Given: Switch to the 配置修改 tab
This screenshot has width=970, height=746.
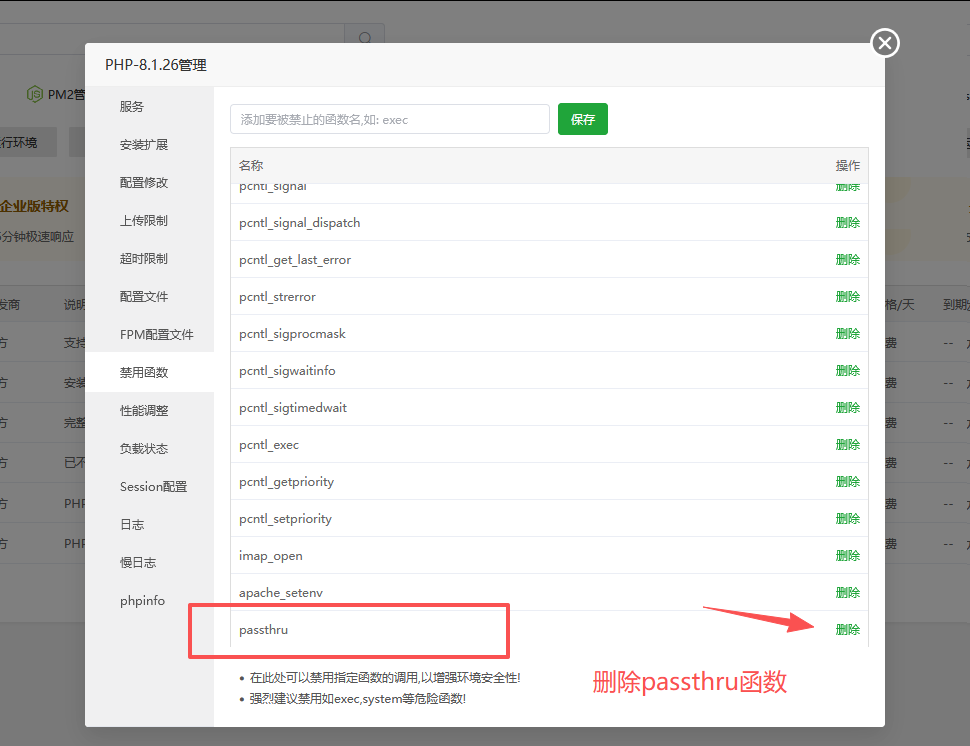Looking at the screenshot, I should coord(144,182).
